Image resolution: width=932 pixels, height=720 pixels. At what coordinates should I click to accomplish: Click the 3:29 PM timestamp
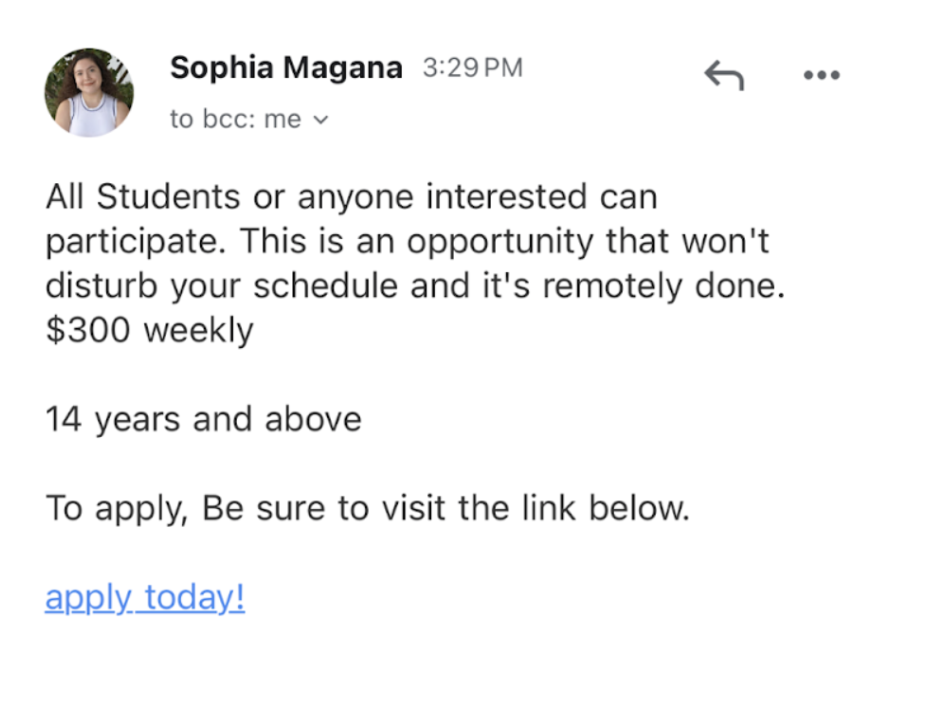472,68
